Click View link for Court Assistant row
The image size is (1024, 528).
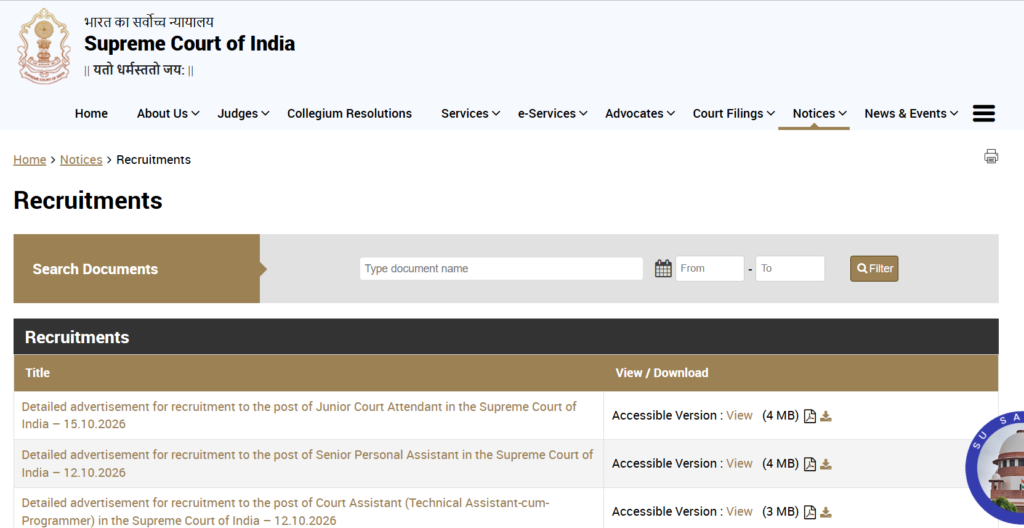point(739,511)
